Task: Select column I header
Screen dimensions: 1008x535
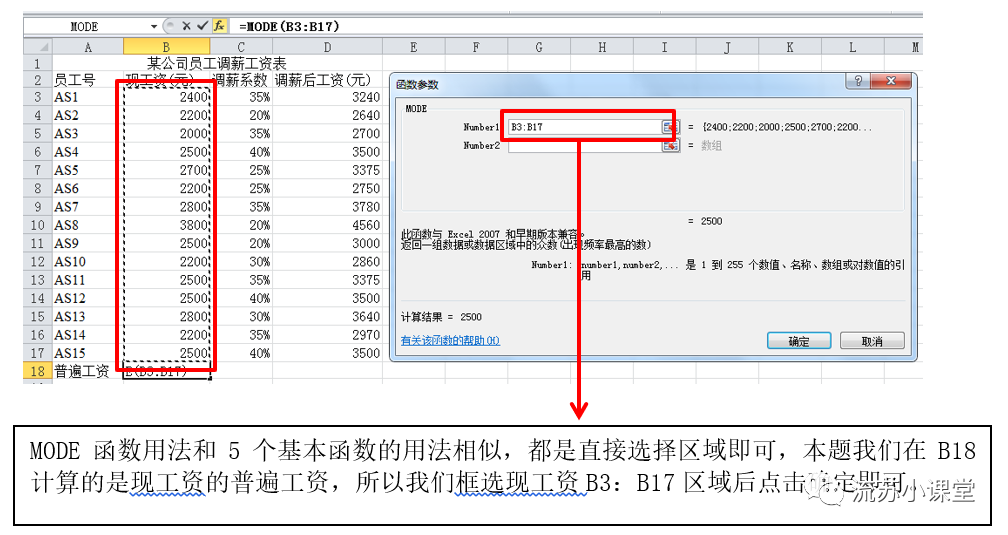Action: [664, 47]
